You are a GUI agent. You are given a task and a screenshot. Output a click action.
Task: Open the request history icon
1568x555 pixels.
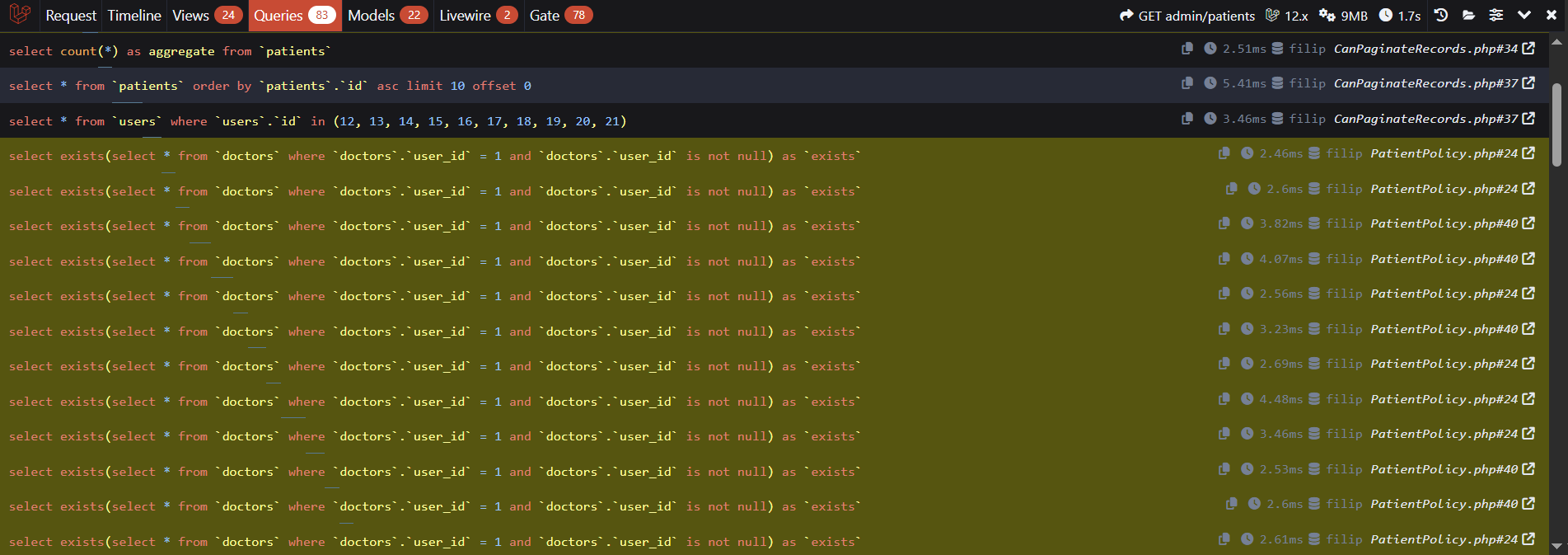[1441, 15]
